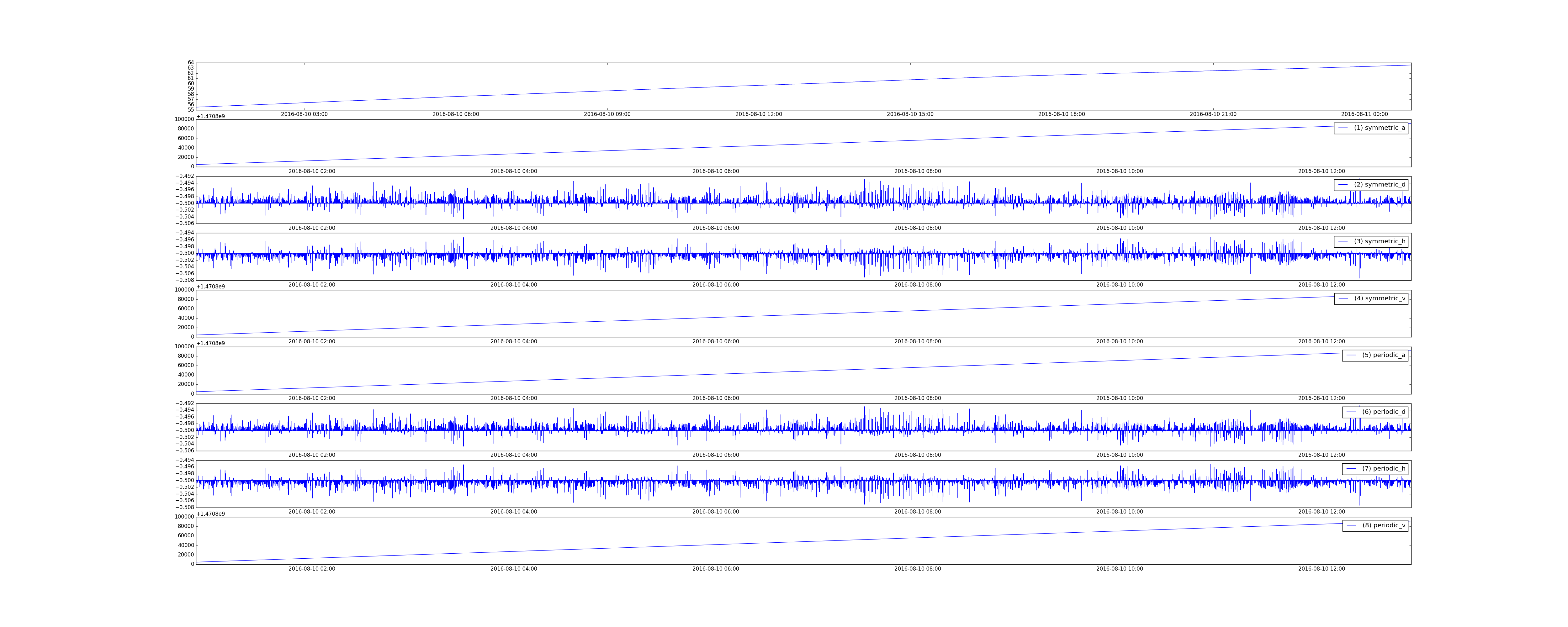Click the "-0.492" y-tick of the symmetric_d plot

(x=185, y=176)
